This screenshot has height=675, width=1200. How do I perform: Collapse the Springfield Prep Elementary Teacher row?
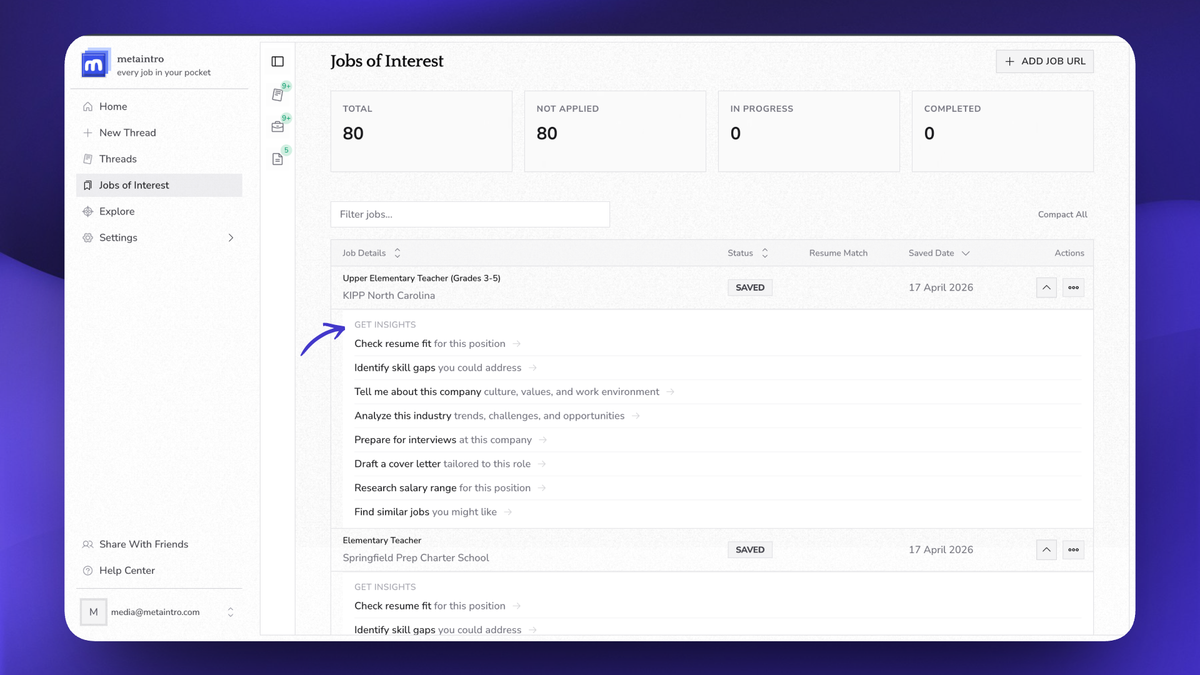pos(1046,550)
